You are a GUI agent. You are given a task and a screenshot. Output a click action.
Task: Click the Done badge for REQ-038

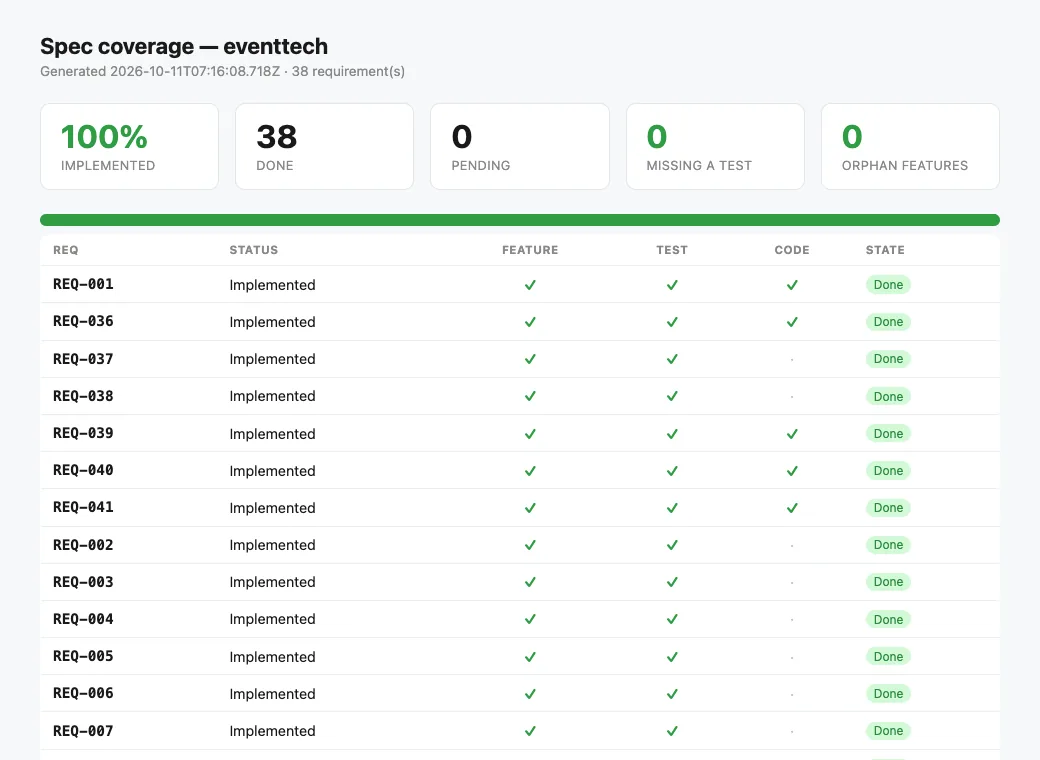click(x=888, y=397)
